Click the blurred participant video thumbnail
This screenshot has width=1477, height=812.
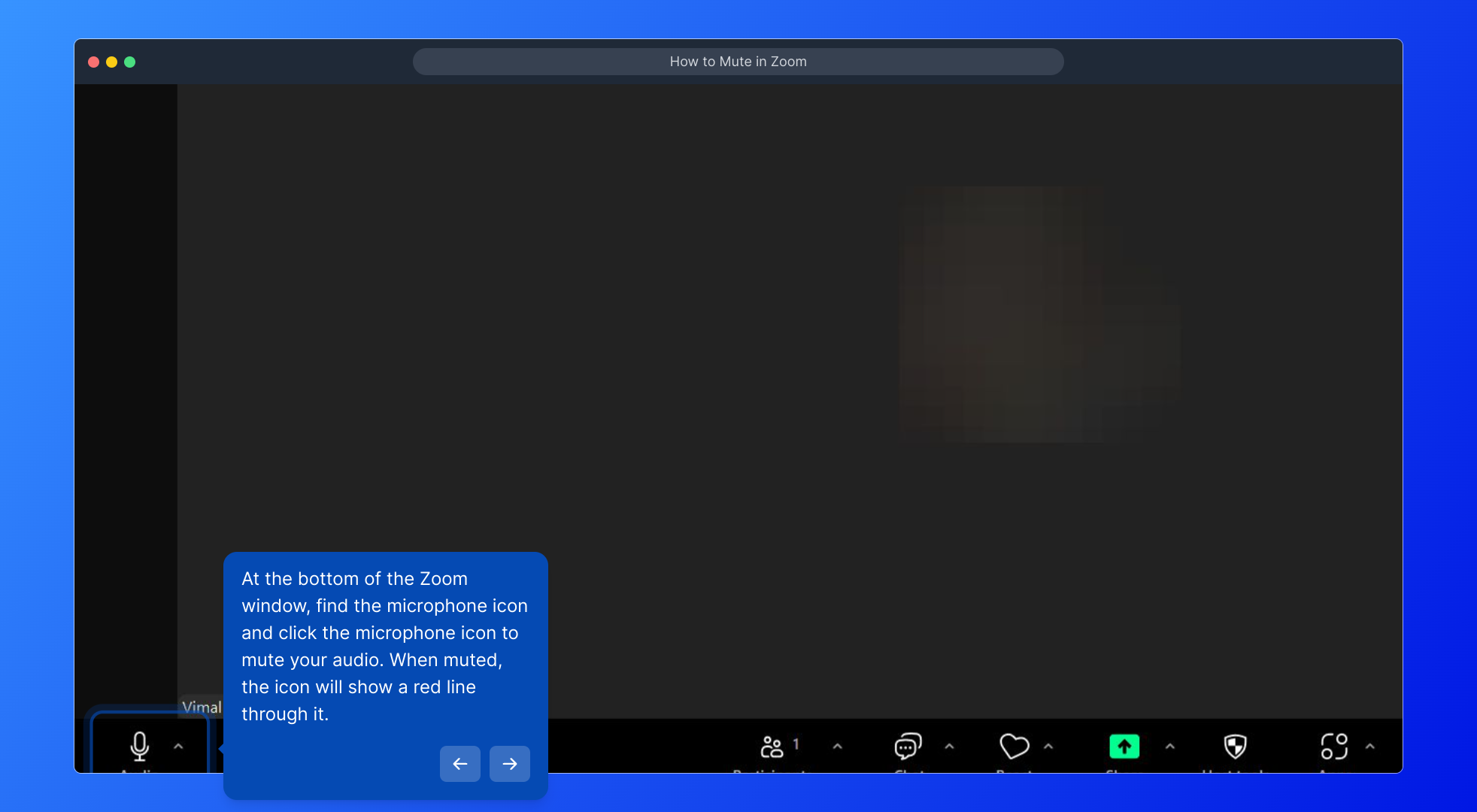click(1038, 314)
